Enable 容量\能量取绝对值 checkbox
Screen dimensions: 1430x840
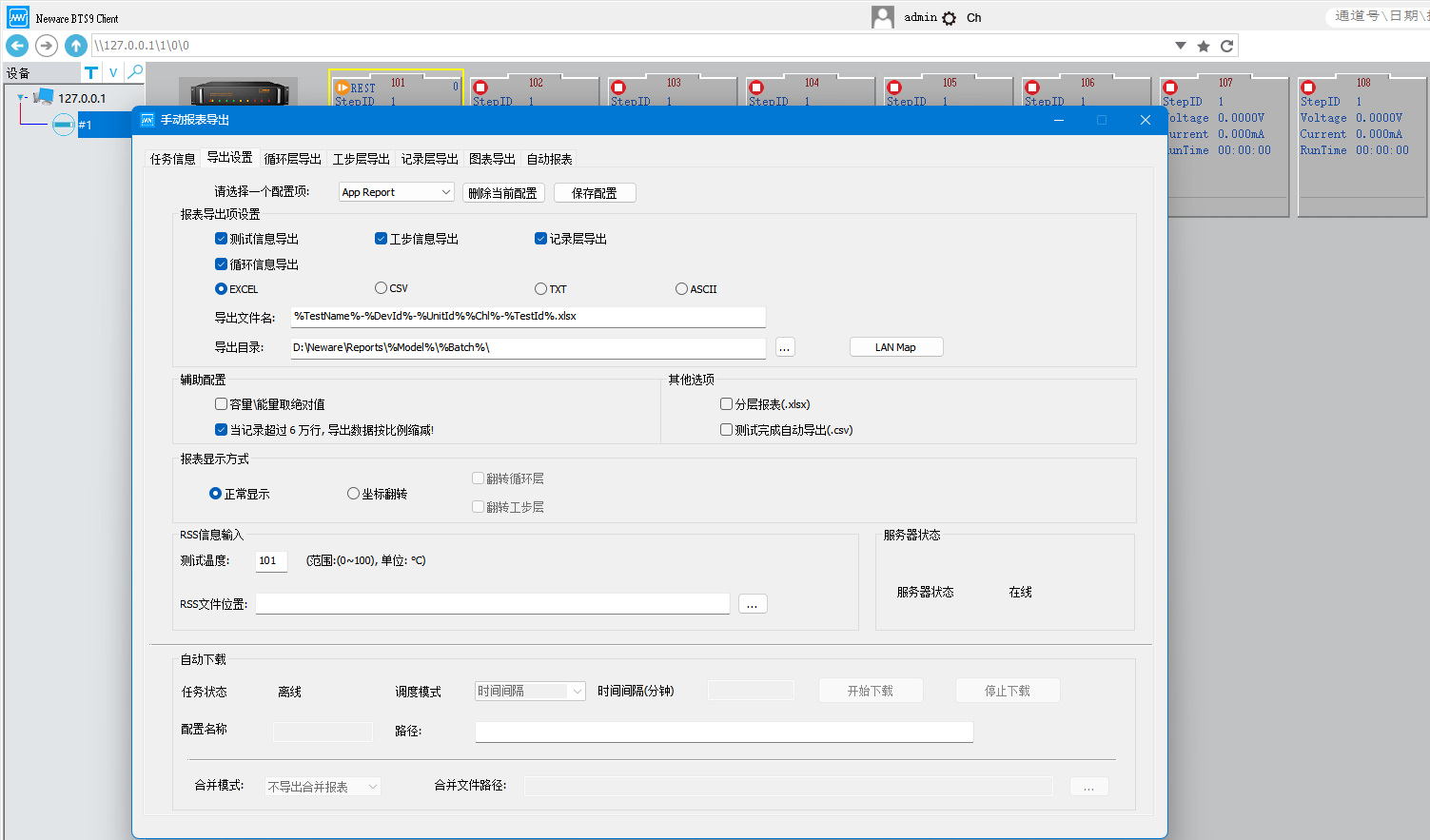pyautogui.click(x=221, y=404)
